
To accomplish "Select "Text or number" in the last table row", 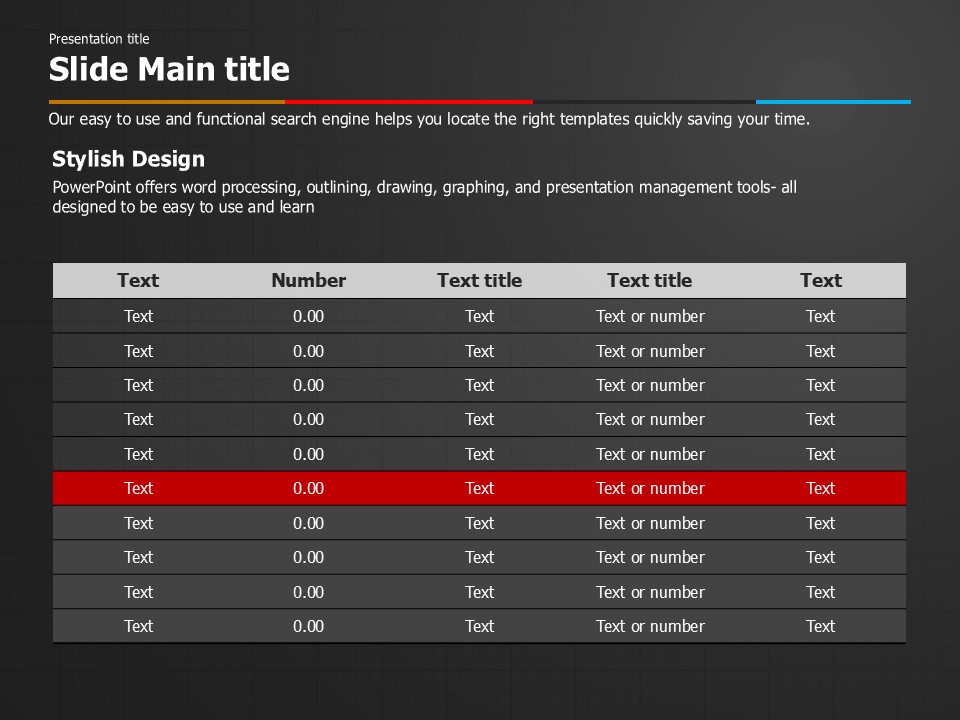I will coord(650,627).
